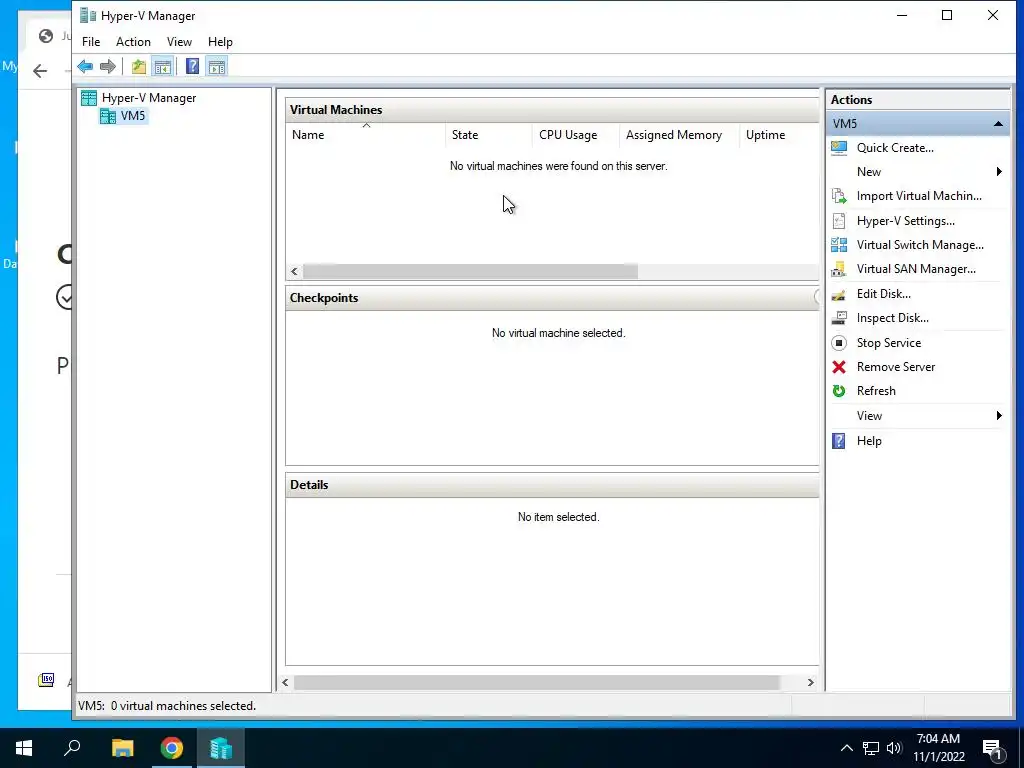Click the volume speaker tray icon

click(x=894, y=748)
